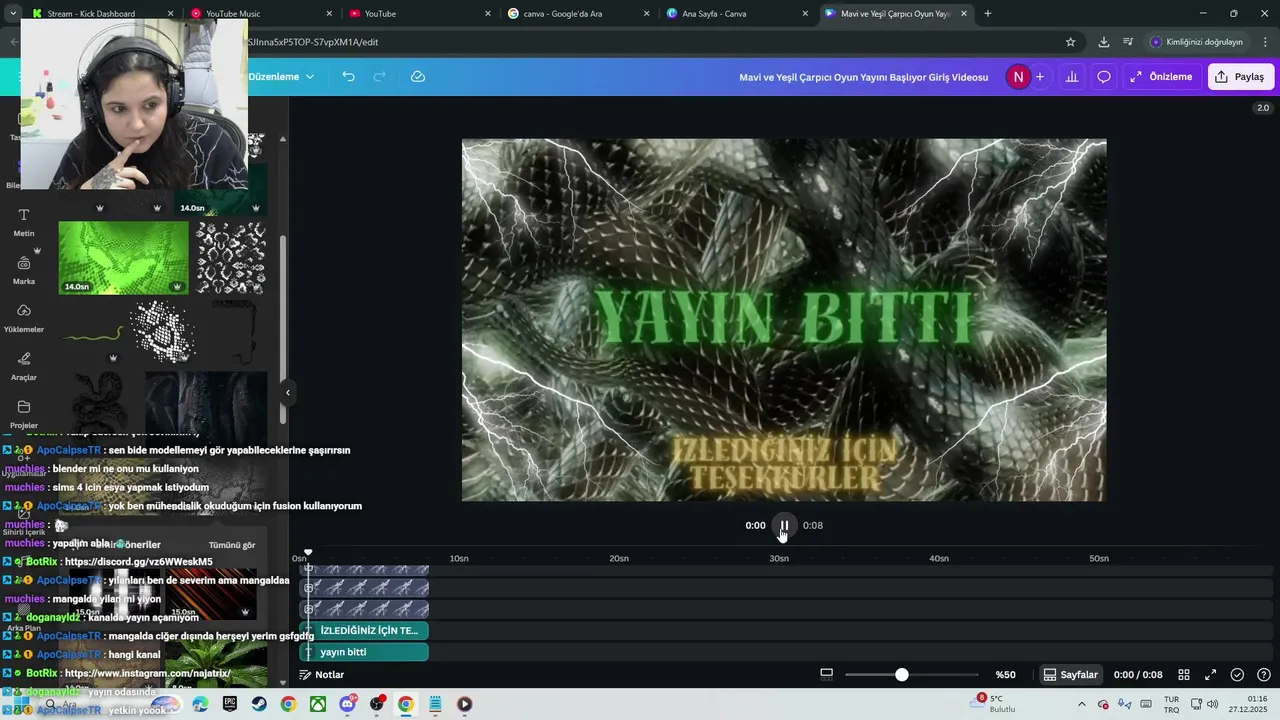Open the volume control in system tray
The width and height of the screenshot is (1280, 720).
(x=1213, y=704)
